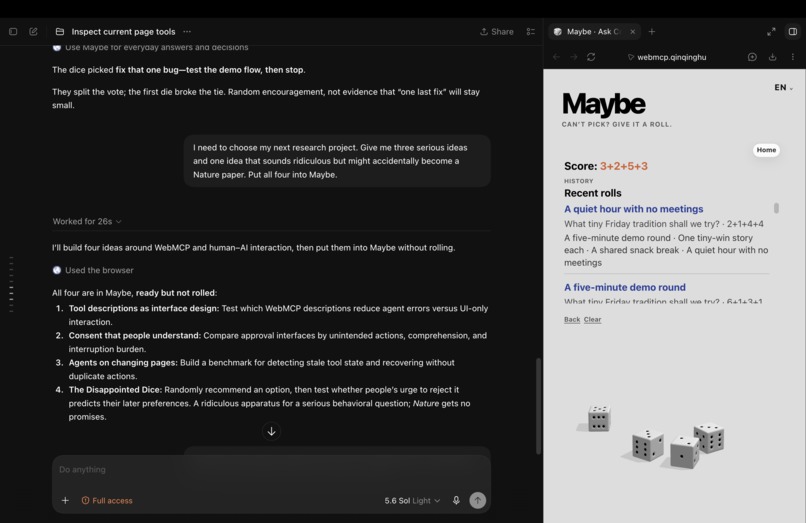This screenshot has width=806, height=523.
Task: Start a new chat with compose icon
Action: [x=33, y=31]
